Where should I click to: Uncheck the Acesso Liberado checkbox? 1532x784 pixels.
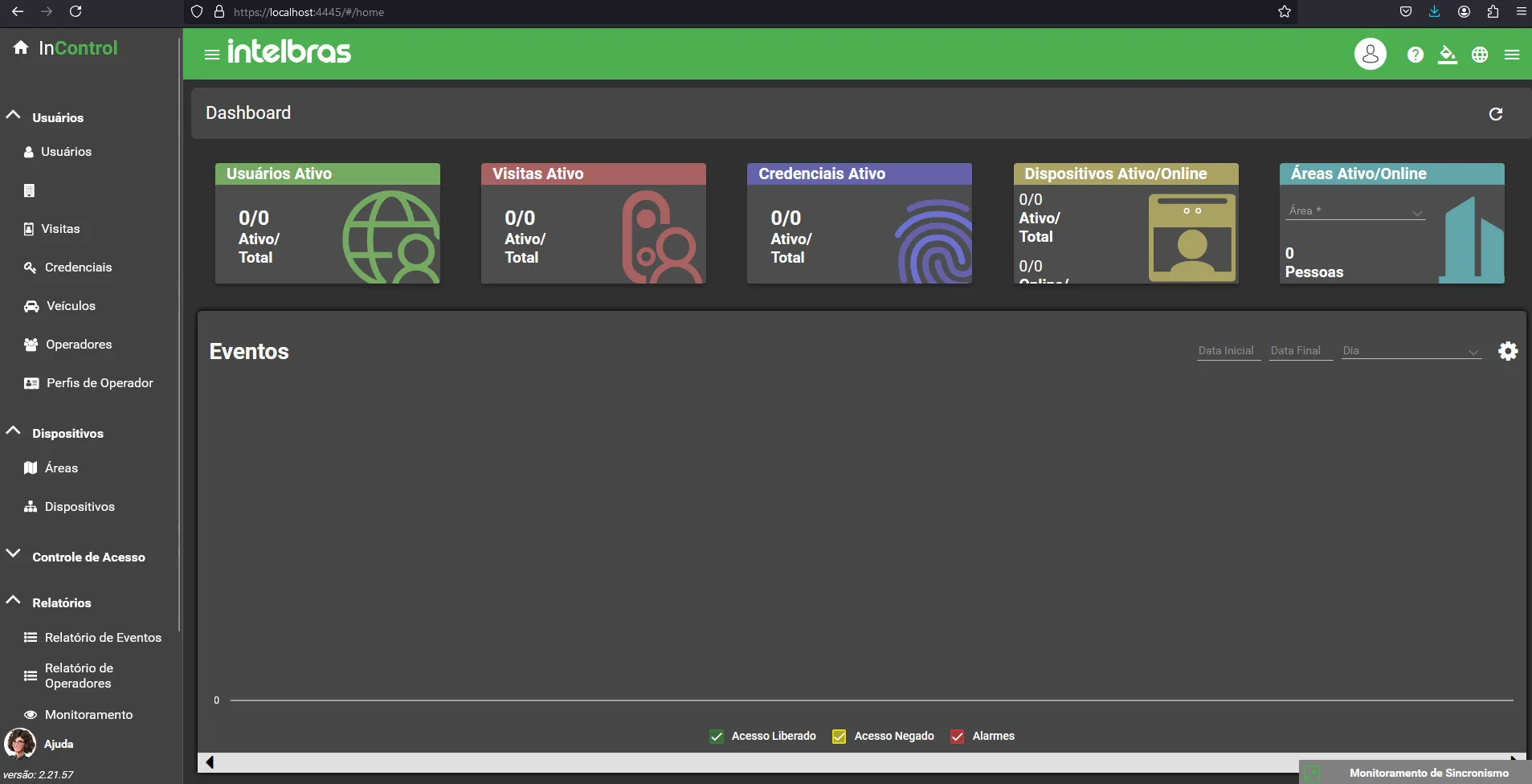click(x=717, y=737)
